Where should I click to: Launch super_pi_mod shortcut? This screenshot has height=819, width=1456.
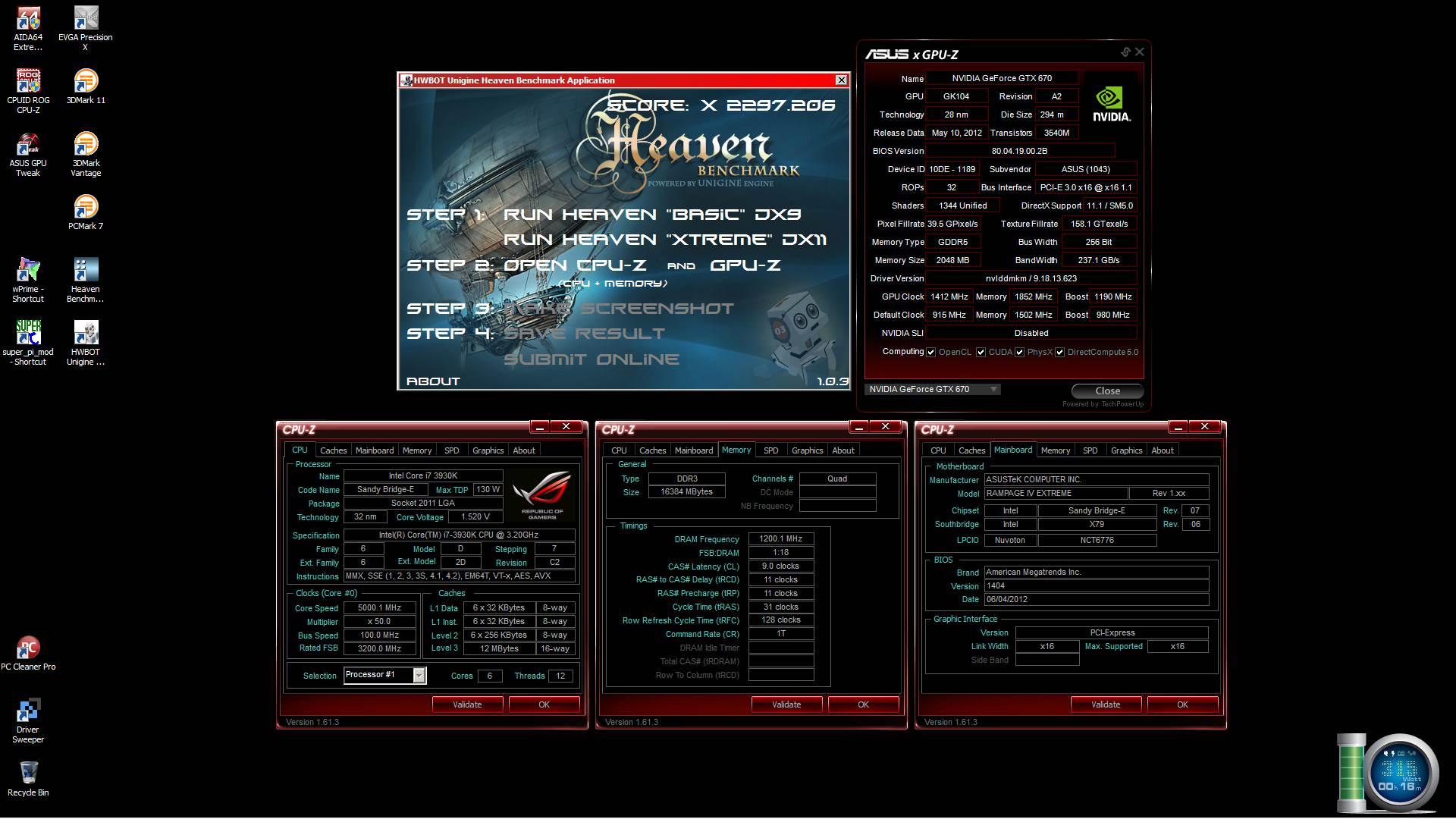[28, 344]
